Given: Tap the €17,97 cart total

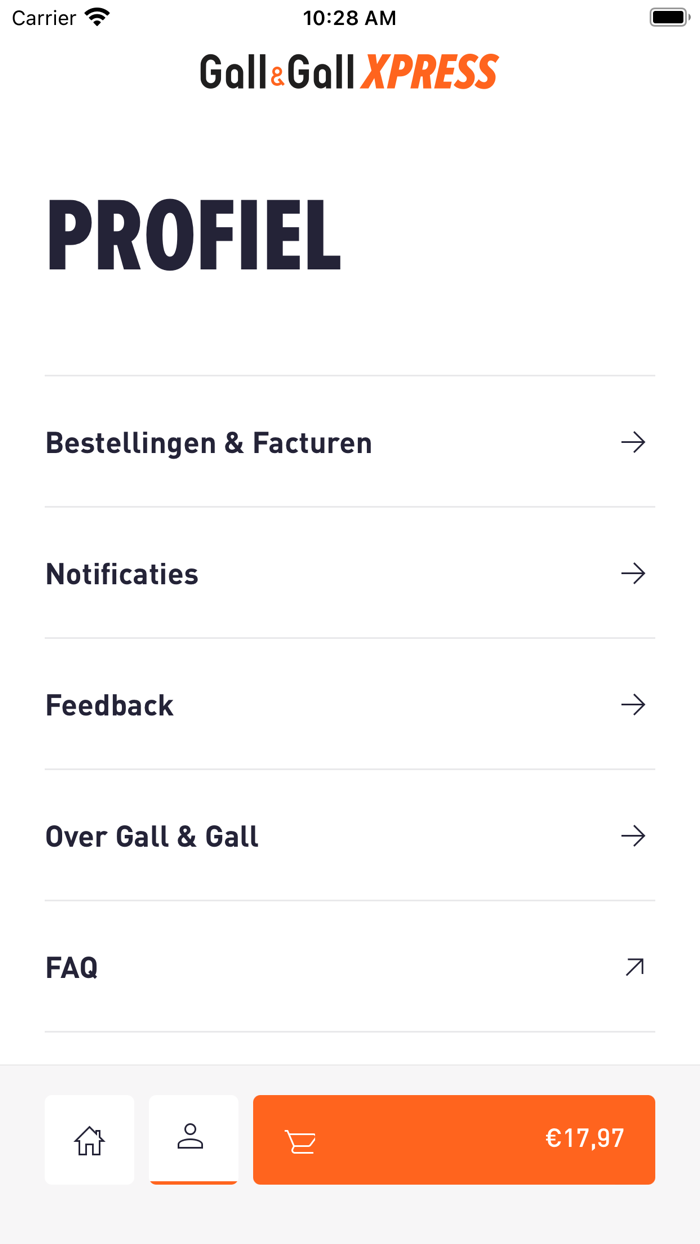Looking at the screenshot, I should click(x=584, y=1138).
